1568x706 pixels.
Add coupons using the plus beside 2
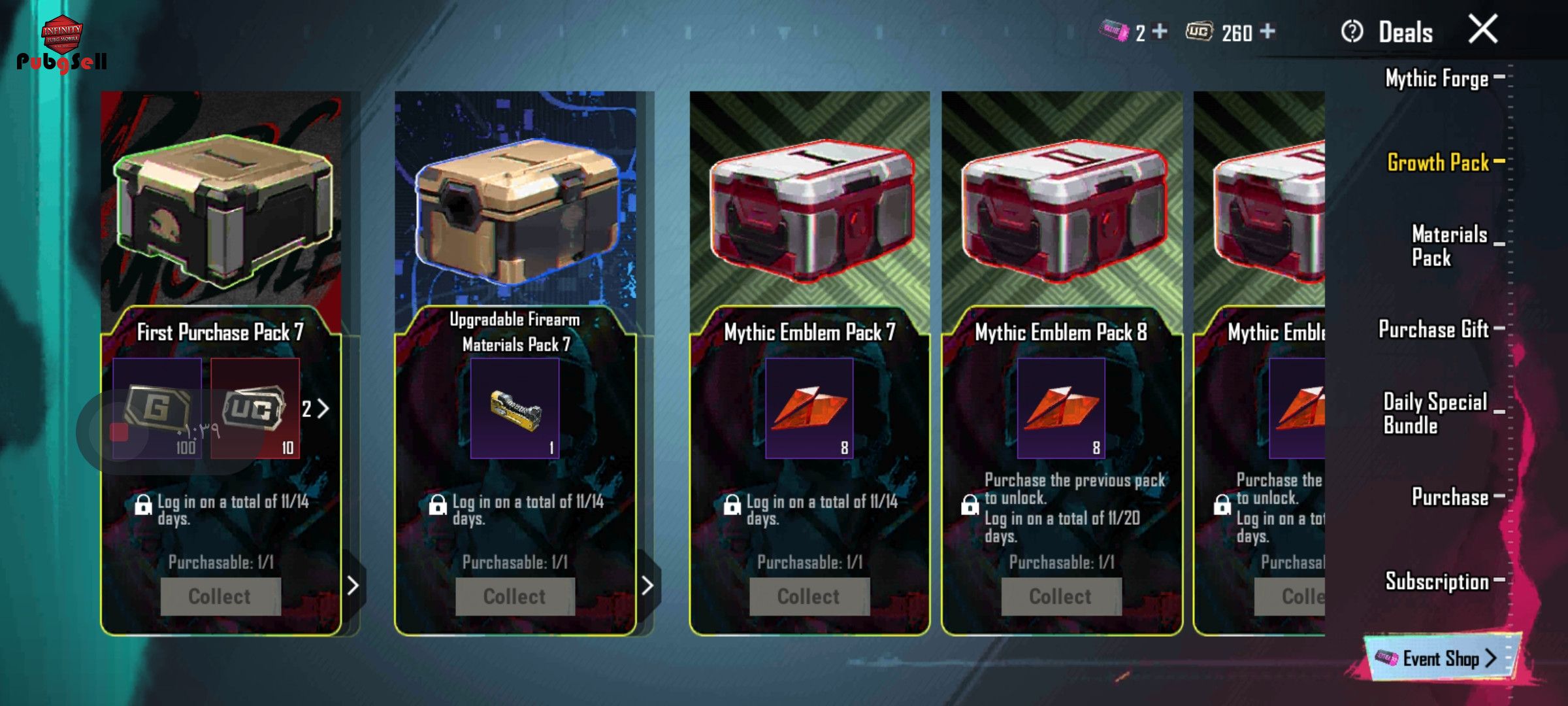point(1160,31)
